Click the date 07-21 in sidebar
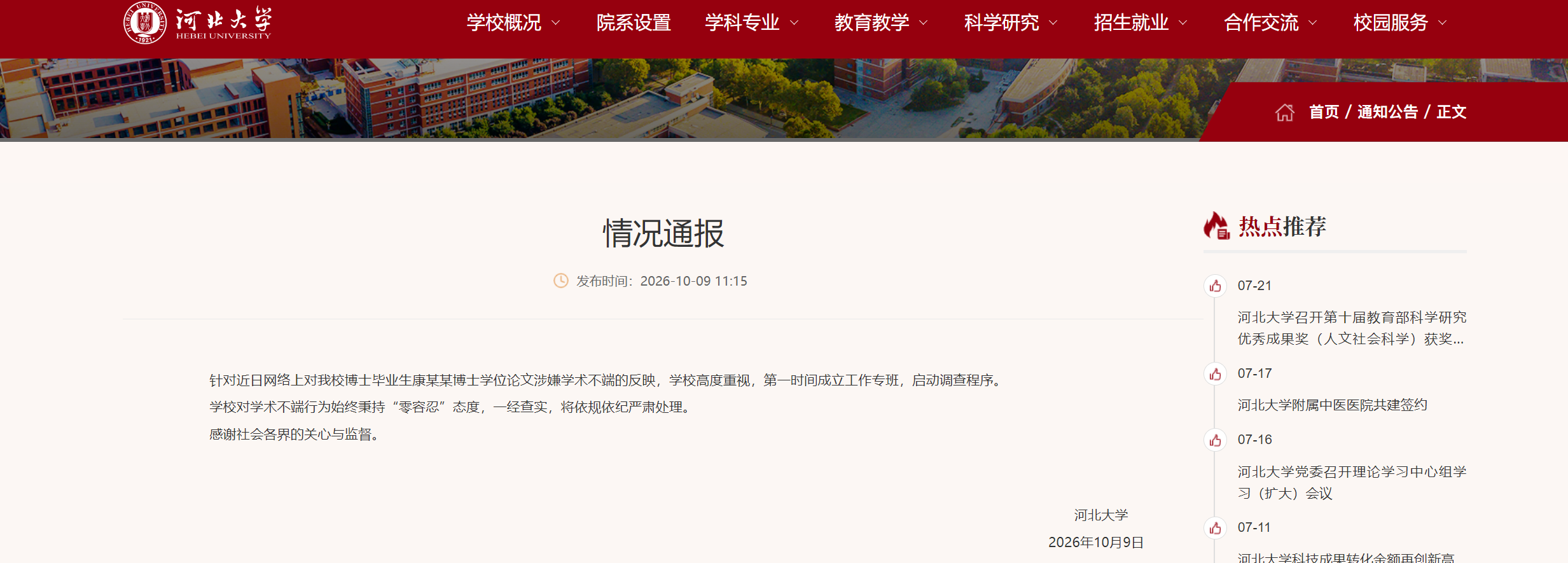Viewport: 1568px width, 563px height. pyautogui.click(x=1254, y=286)
